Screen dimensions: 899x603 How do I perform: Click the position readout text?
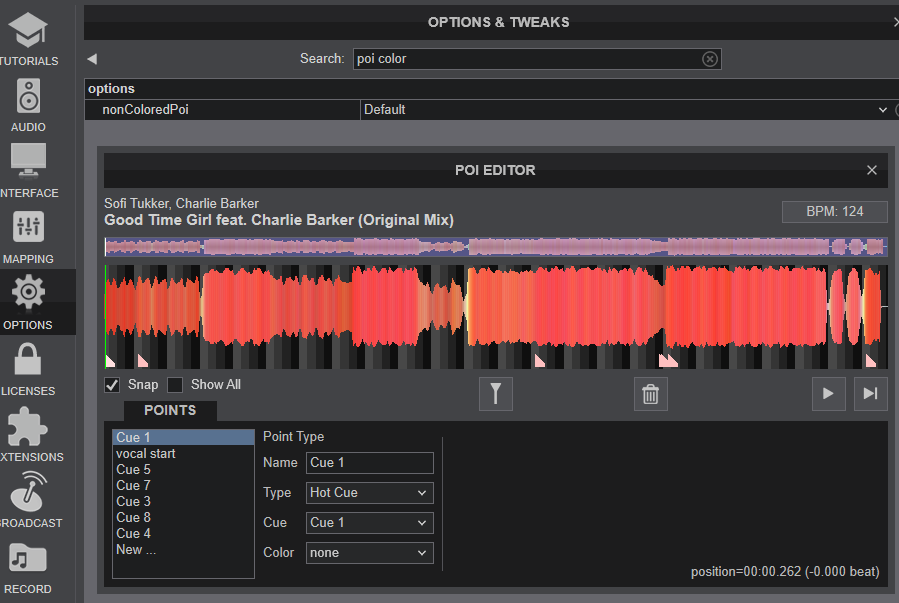point(785,571)
